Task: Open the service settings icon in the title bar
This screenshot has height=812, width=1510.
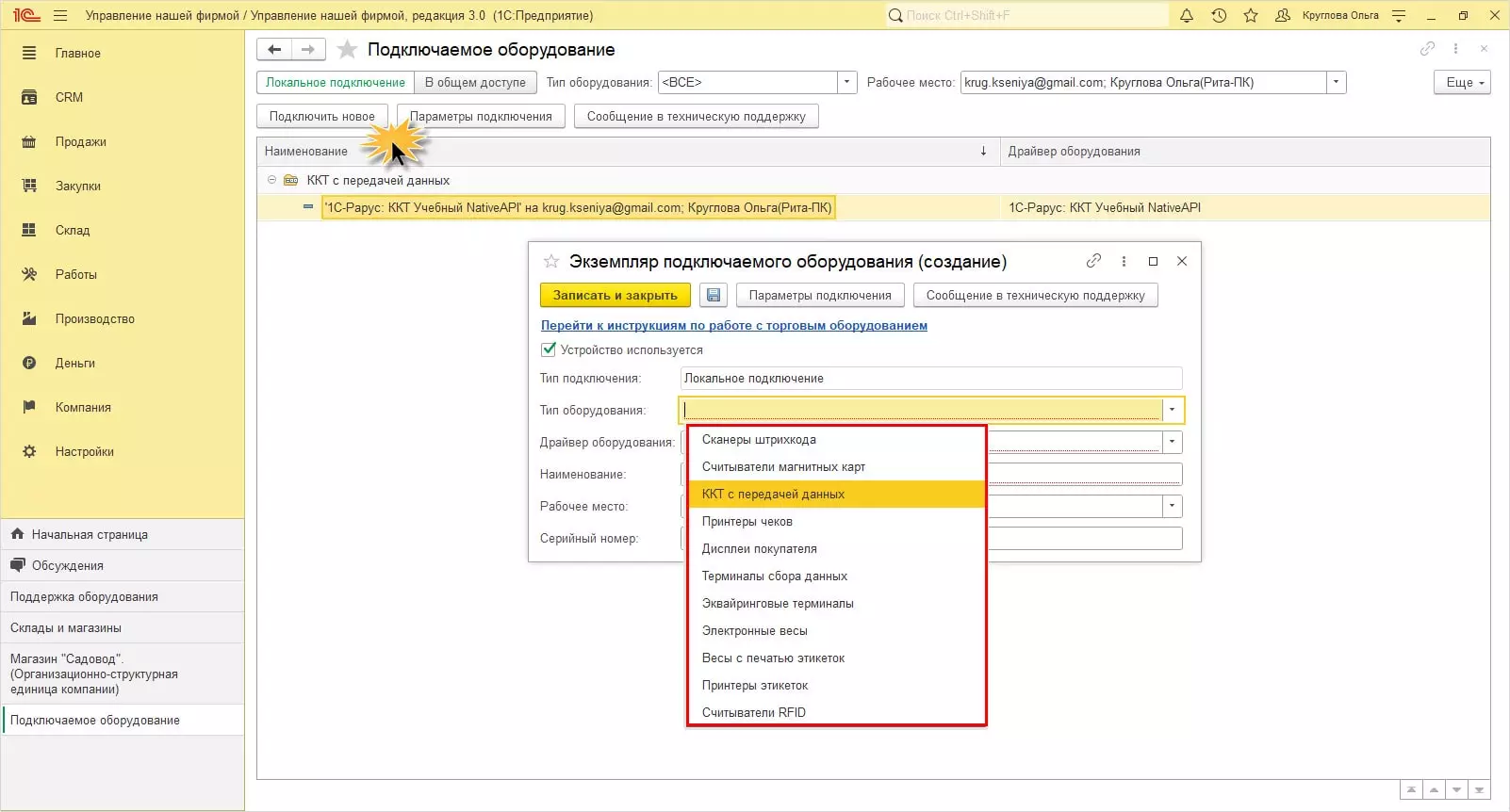Action: tap(1399, 15)
